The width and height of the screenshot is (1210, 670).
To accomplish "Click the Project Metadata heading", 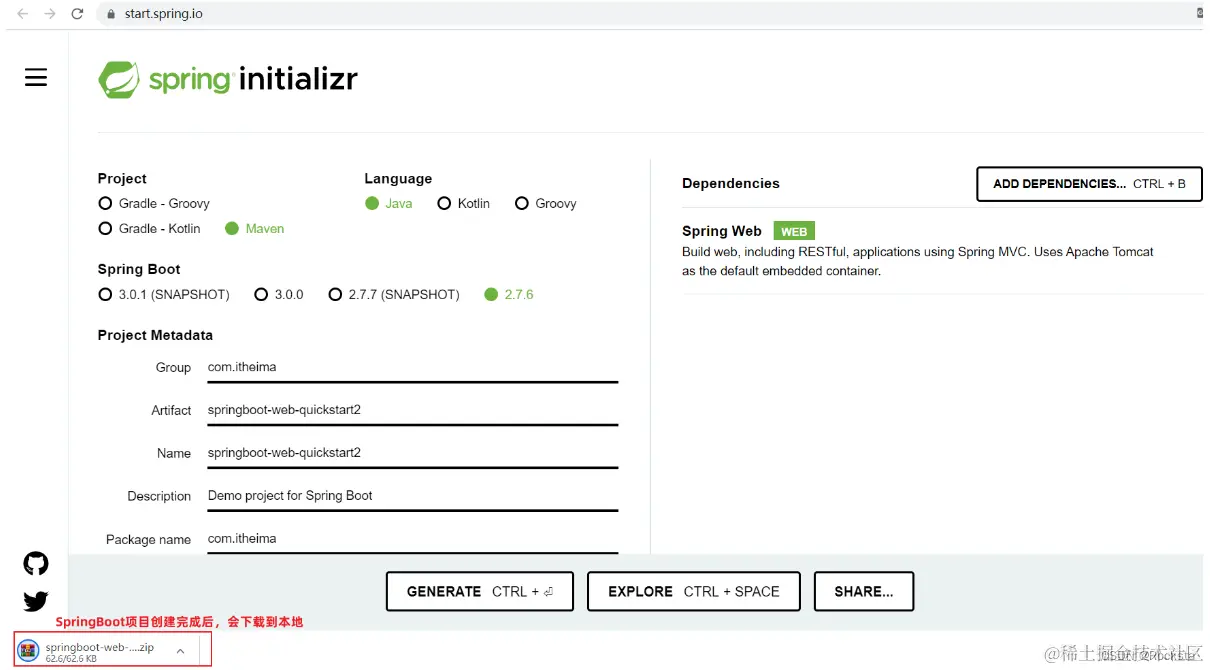I will [155, 335].
